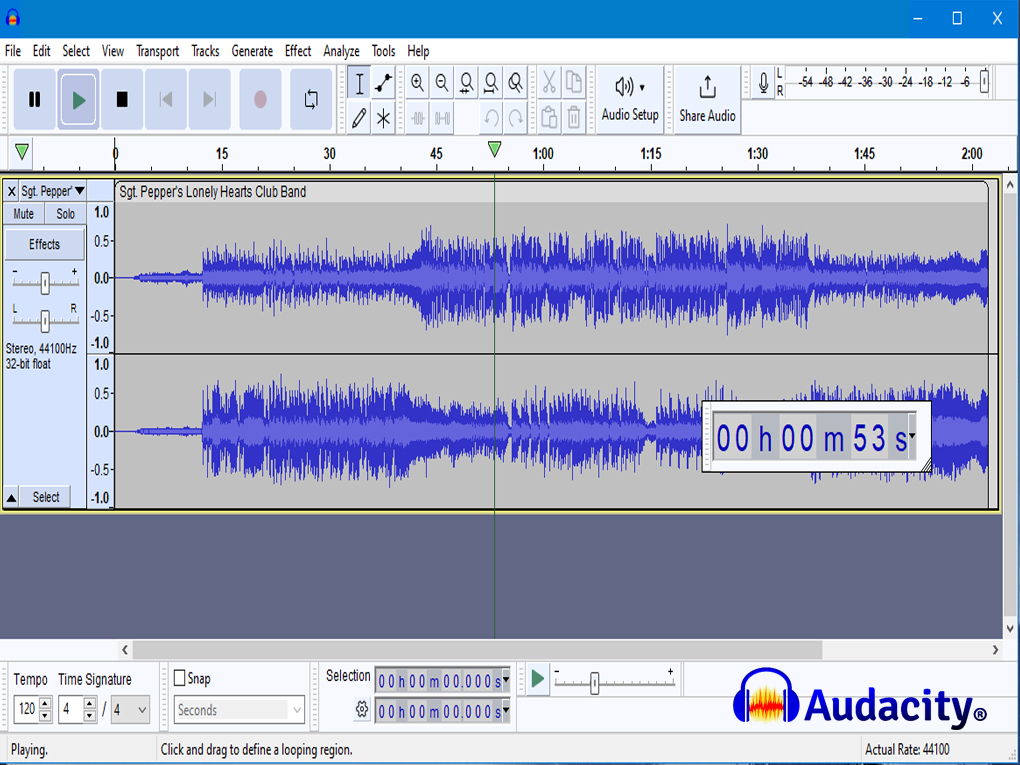This screenshot has width=1020, height=765.
Task: Click the track Select button
Action: pos(47,496)
